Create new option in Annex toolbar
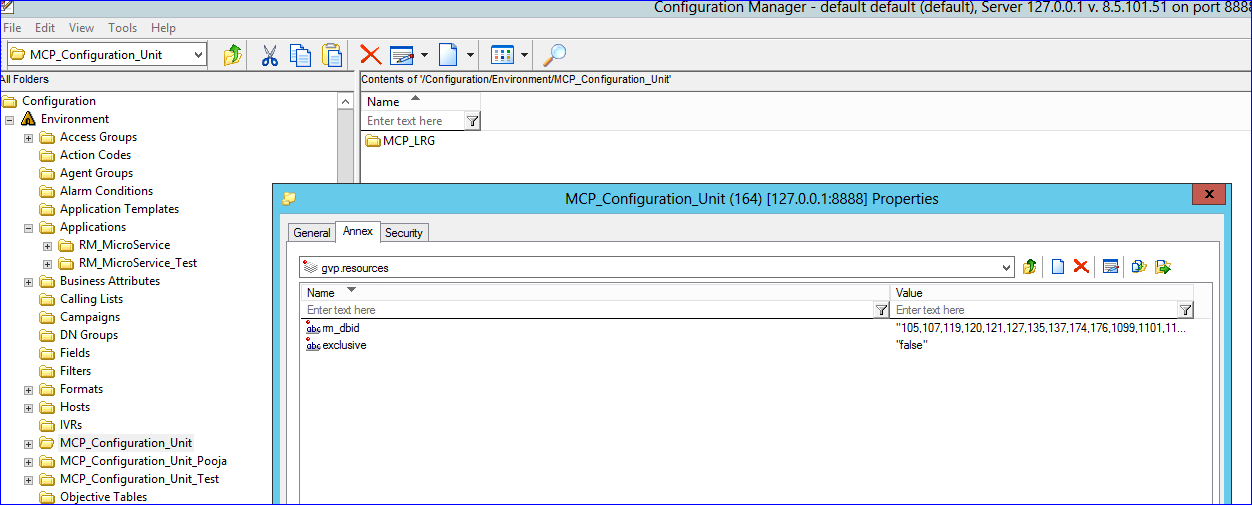This screenshot has height=505, width=1252. coord(1057,267)
